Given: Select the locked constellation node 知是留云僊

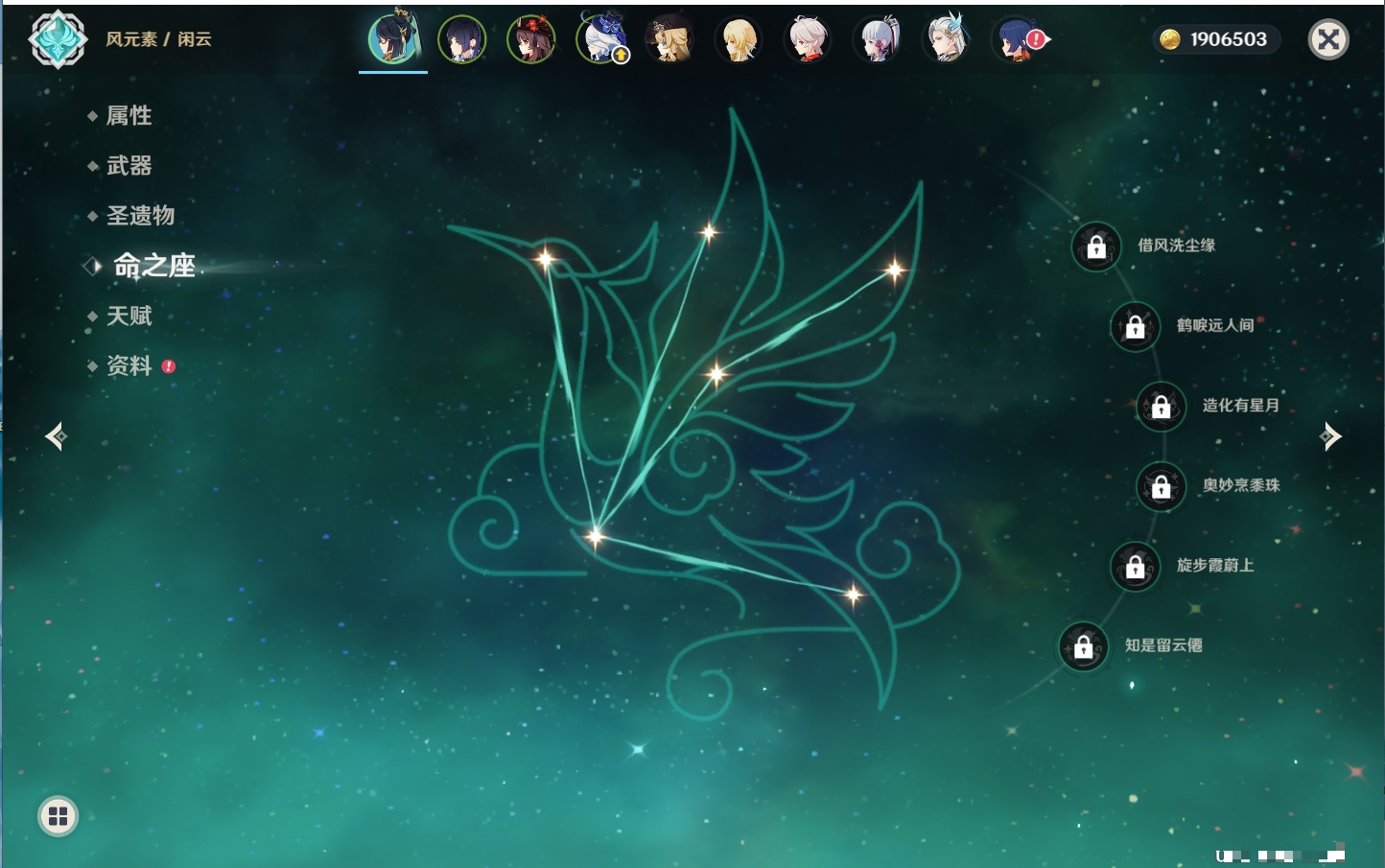Looking at the screenshot, I should [1084, 647].
